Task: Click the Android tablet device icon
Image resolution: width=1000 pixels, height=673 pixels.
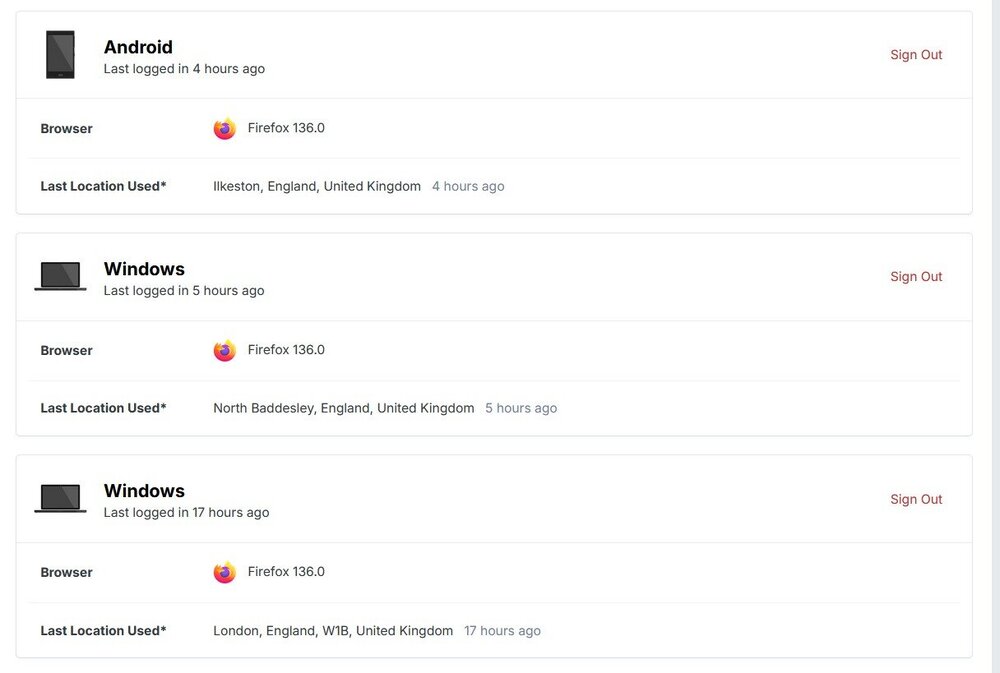Action: click(60, 55)
